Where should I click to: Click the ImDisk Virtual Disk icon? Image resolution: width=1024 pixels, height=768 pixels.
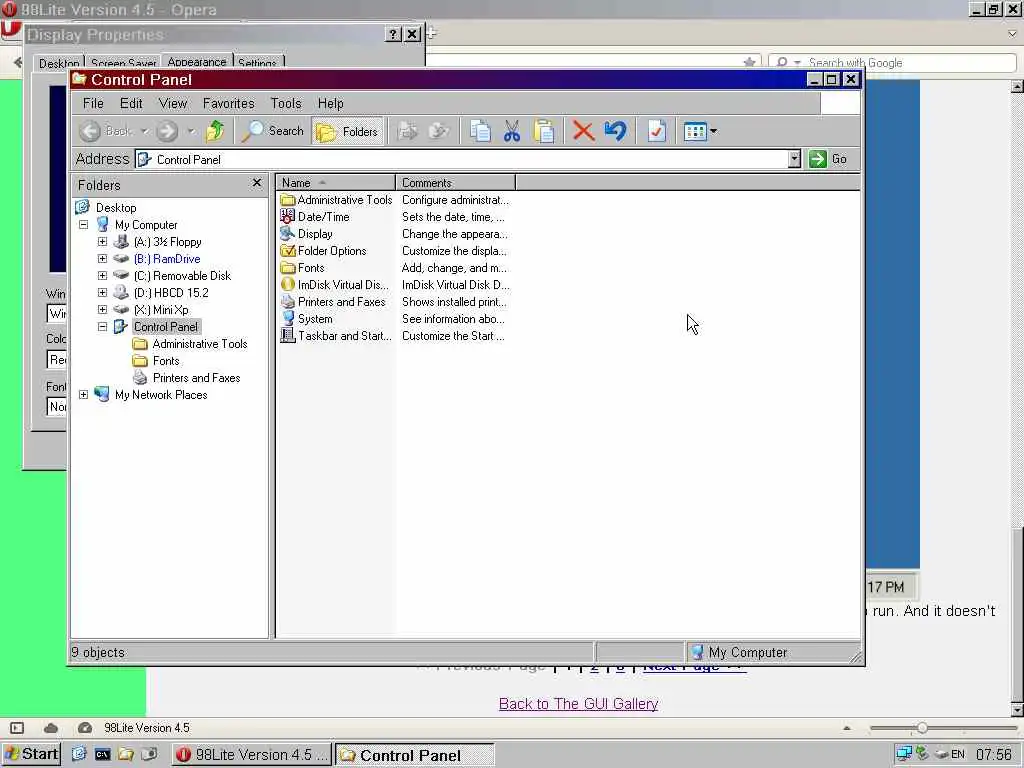coord(287,285)
